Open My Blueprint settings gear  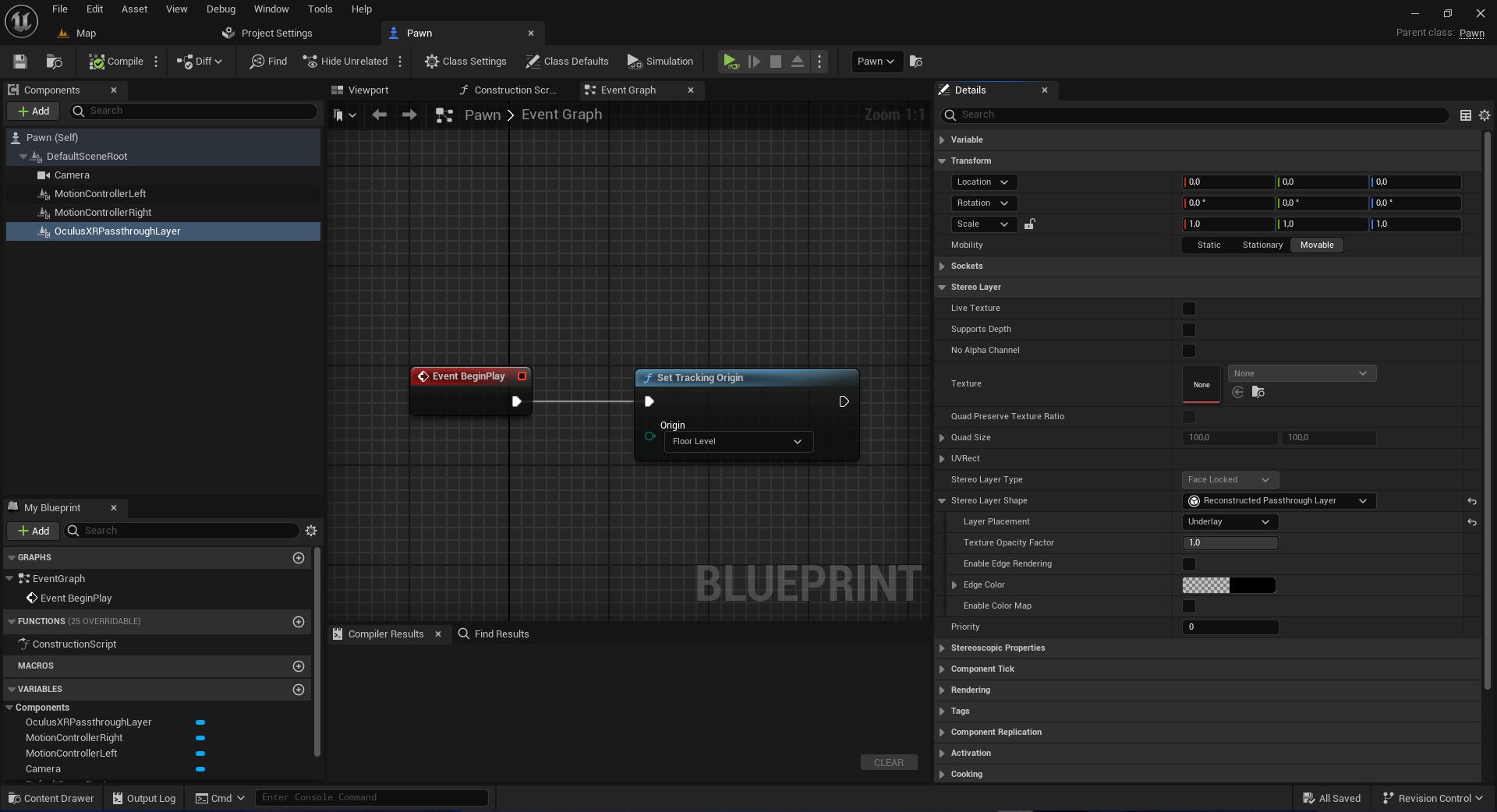[x=311, y=531]
